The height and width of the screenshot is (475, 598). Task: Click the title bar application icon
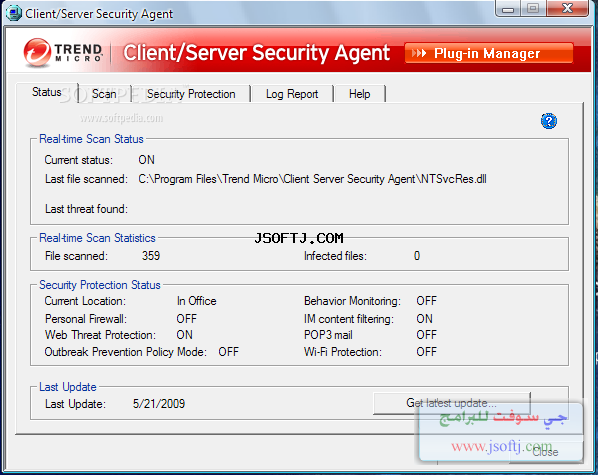pos(14,13)
